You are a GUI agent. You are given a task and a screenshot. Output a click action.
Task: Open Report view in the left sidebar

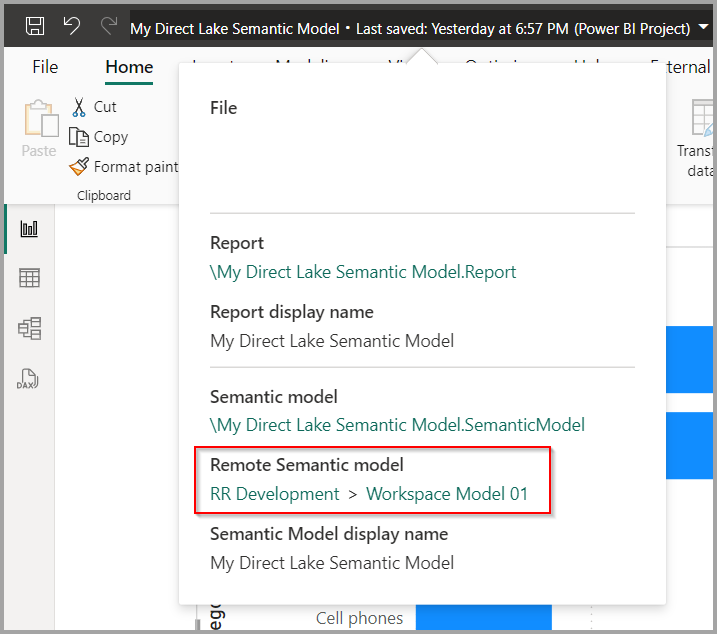tap(29, 228)
